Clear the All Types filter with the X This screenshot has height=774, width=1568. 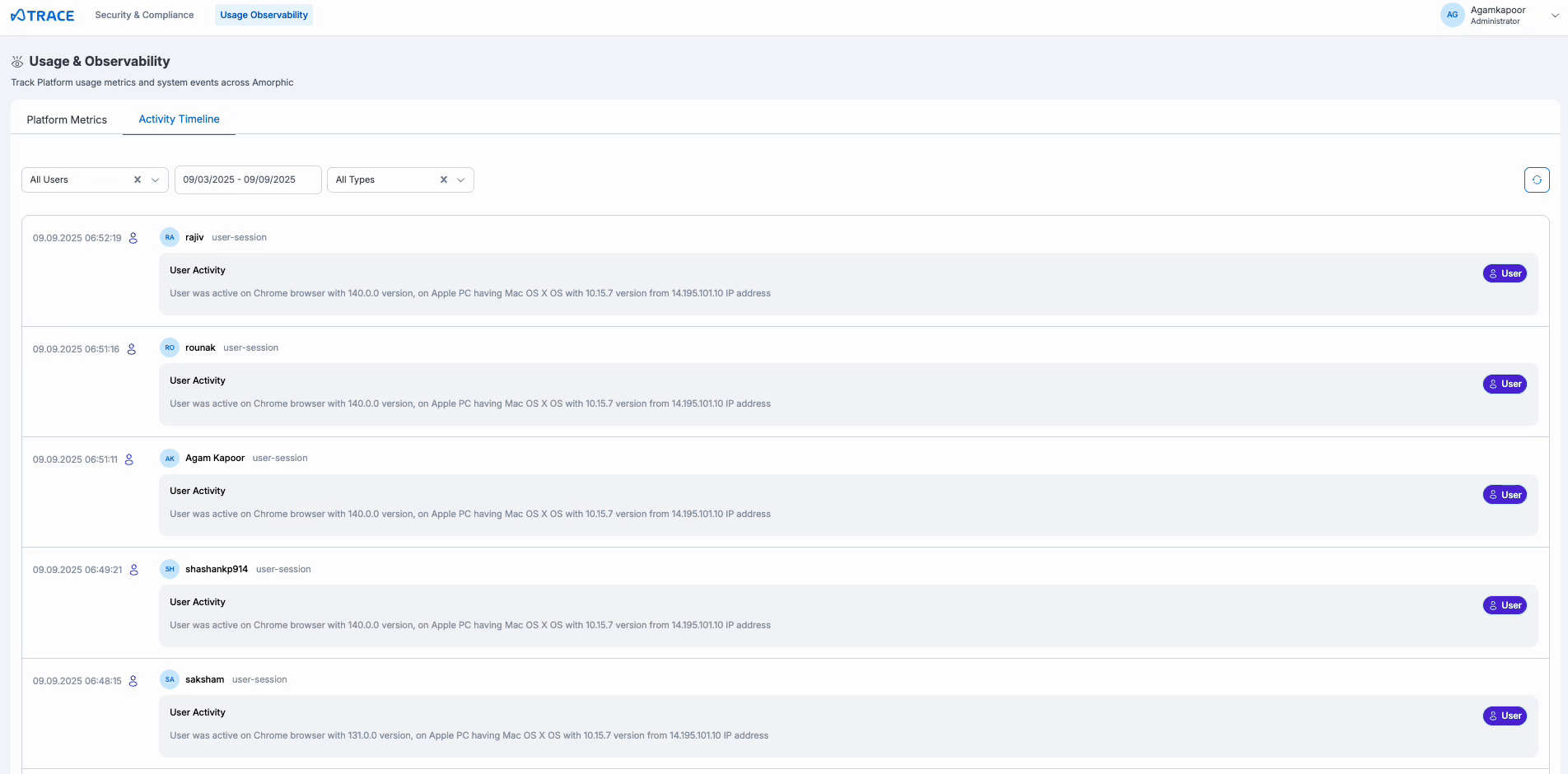pos(443,180)
